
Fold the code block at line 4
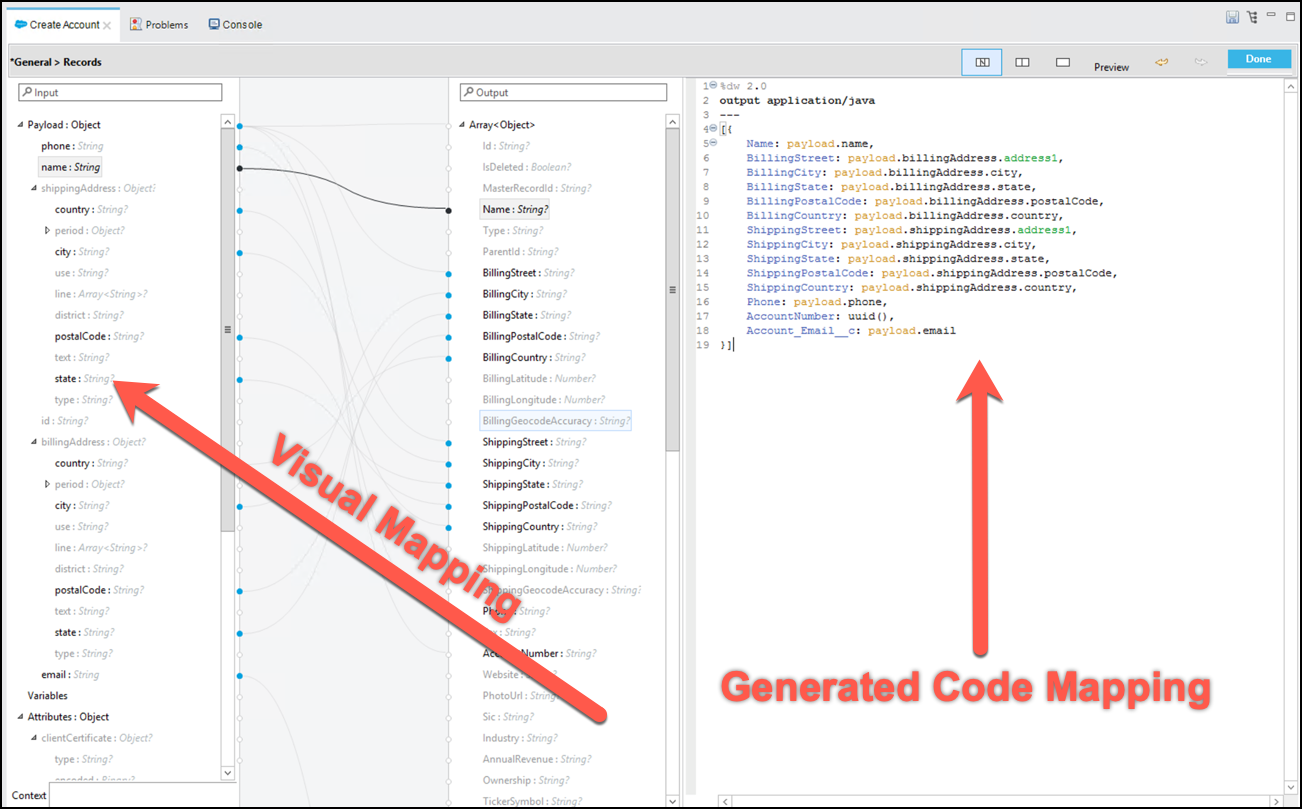[x=713, y=129]
